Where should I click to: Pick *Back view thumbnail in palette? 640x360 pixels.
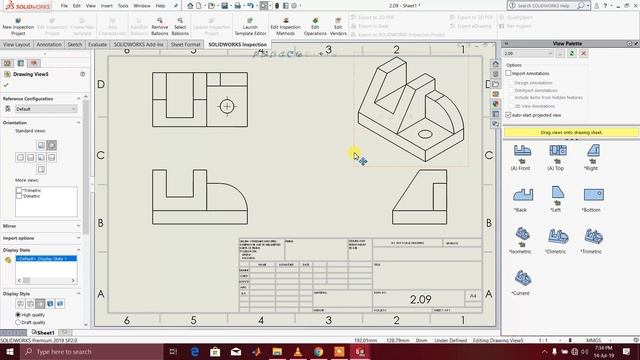tap(522, 195)
